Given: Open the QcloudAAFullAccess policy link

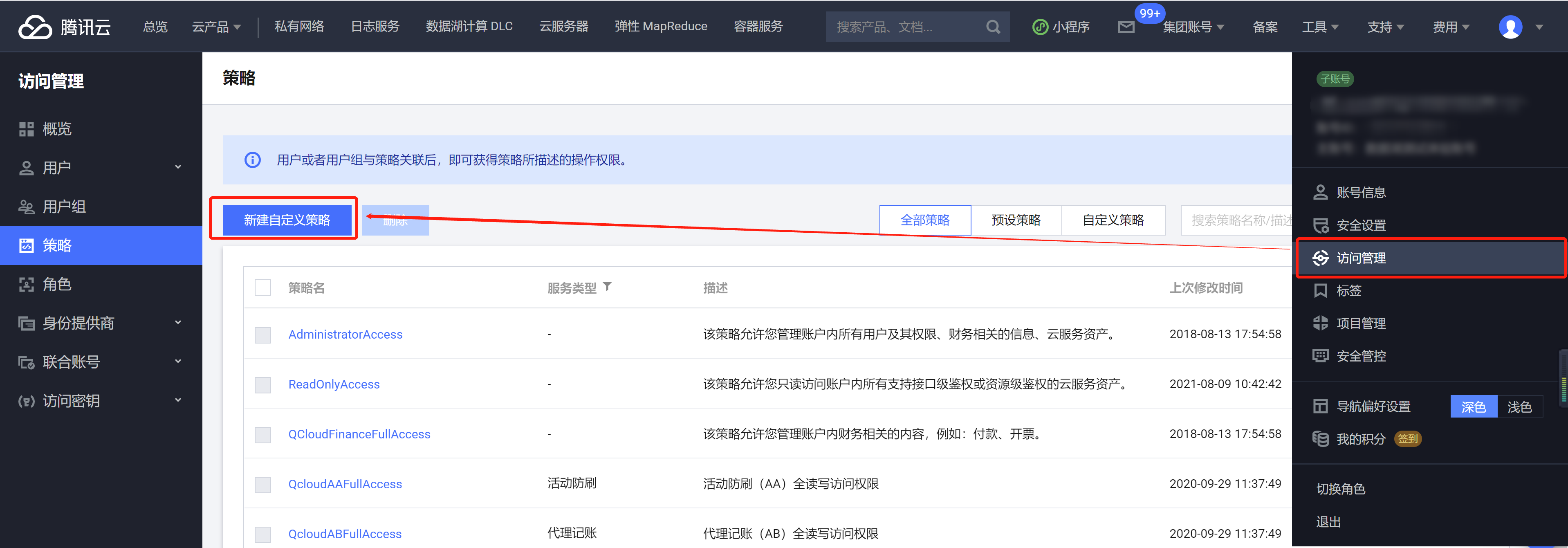Looking at the screenshot, I should 345,484.
